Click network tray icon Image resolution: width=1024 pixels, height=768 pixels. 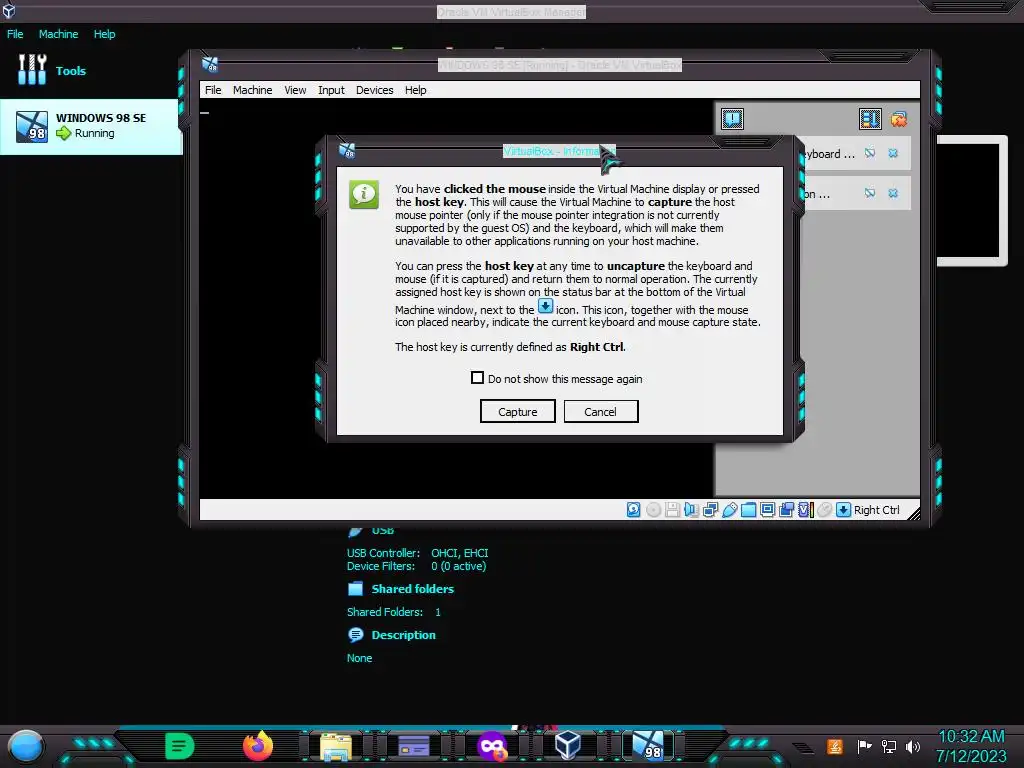click(x=889, y=746)
